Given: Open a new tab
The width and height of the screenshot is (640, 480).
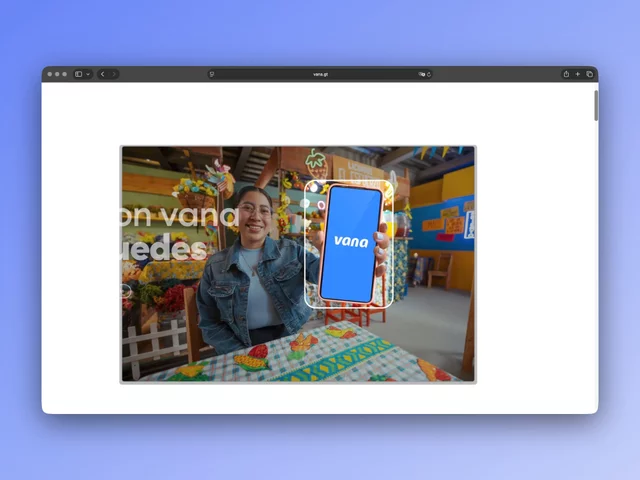Looking at the screenshot, I should coord(578,74).
